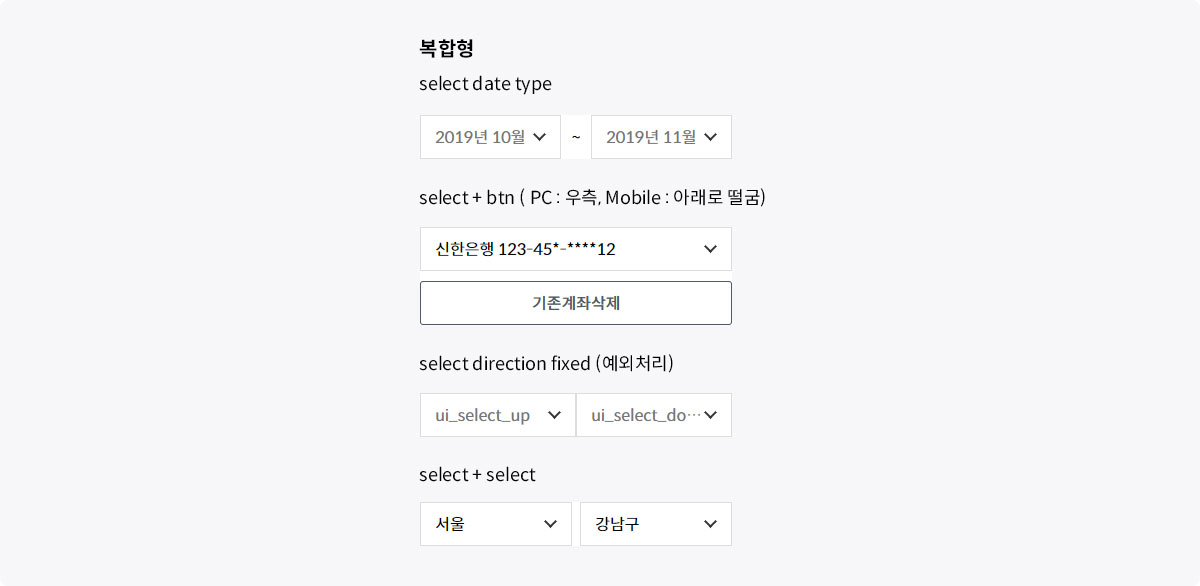Image resolution: width=1200 pixels, height=586 pixels.
Task: Click the "select direction fixed (예외처리)" label
Action: click(x=546, y=363)
